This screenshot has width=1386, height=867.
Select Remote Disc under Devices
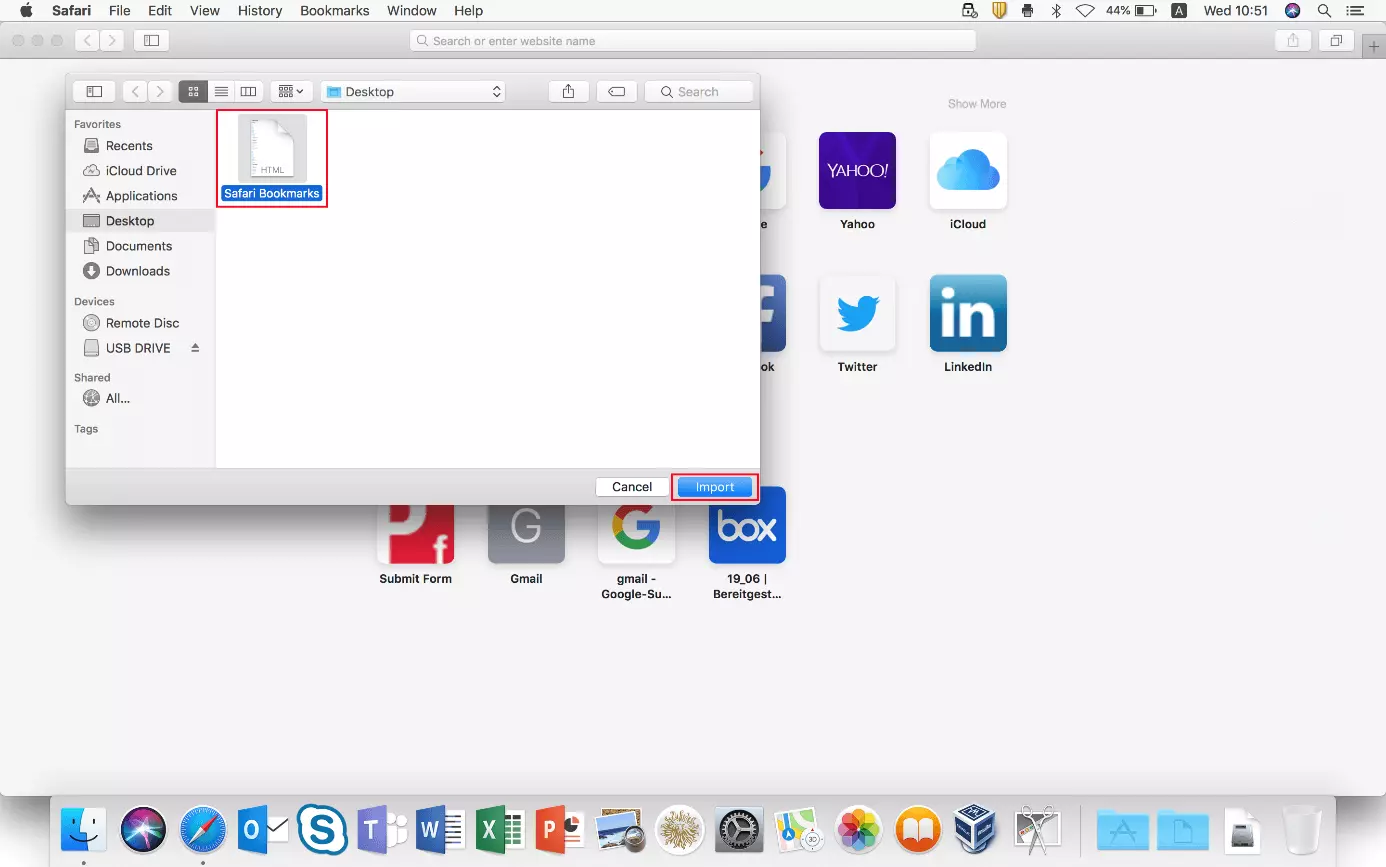(142, 323)
